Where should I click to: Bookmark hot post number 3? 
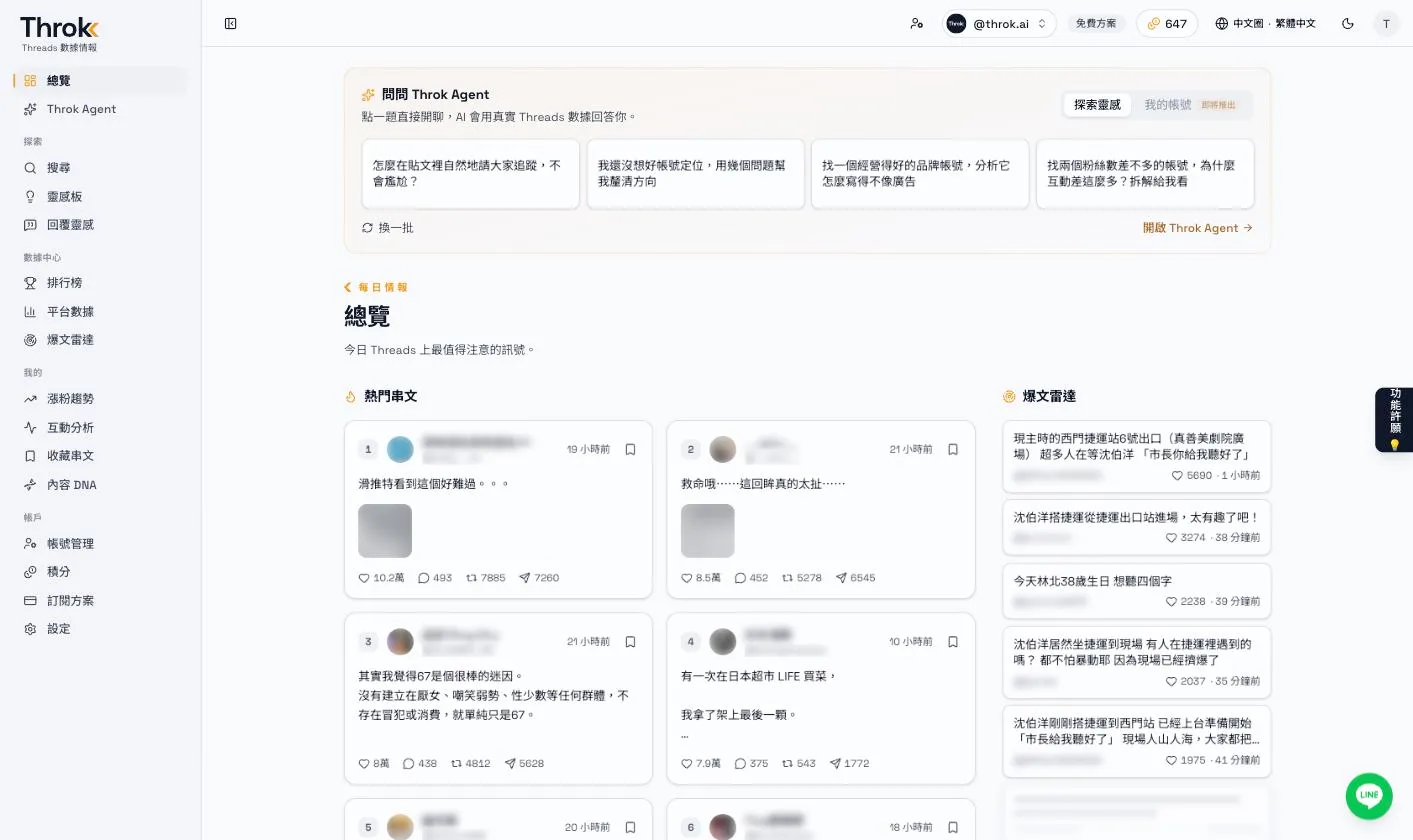[630, 642]
